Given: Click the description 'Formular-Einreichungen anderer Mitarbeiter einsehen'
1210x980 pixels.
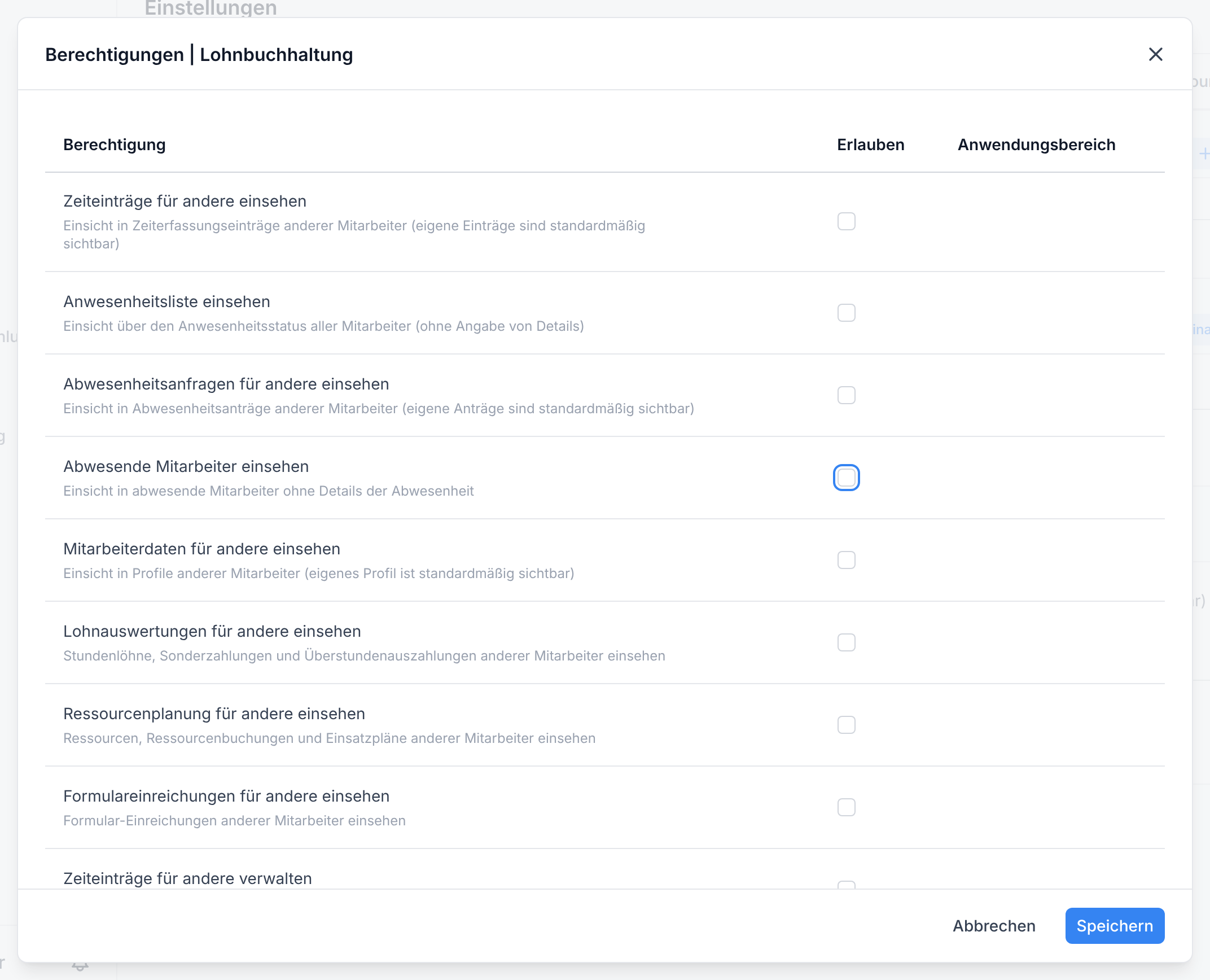Looking at the screenshot, I should click(x=234, y=820).
